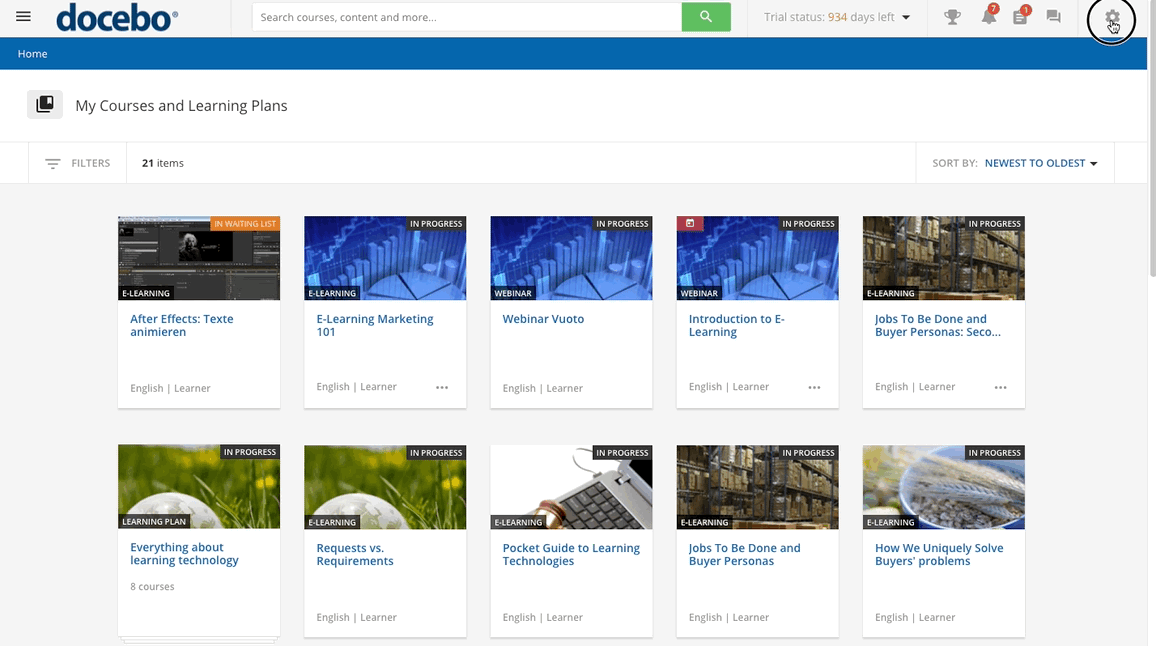Screen dimensions: 1156x646
Task: Open options menu for Jobs To Be Done Seco... card
Action: click(1000, 387)
